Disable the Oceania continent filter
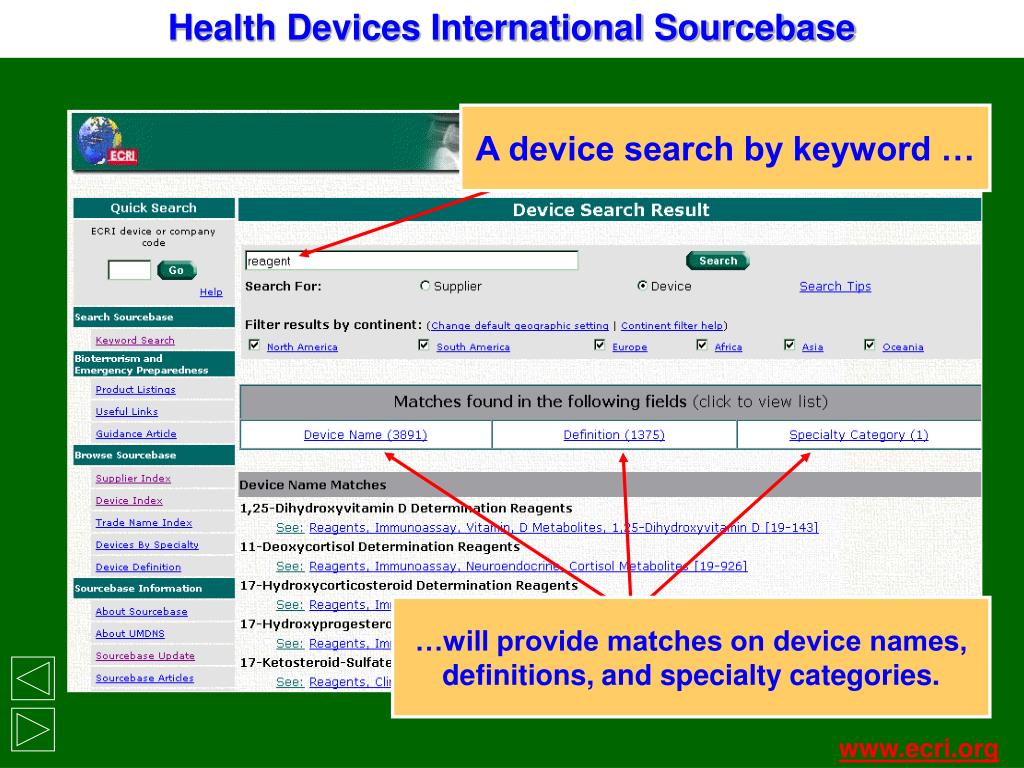 [x=869, y=345]
